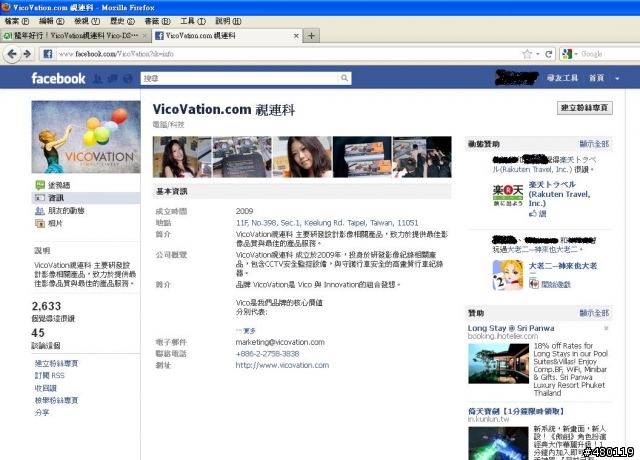The width and height of the screenshot is (640, 460).
Task: Open the 編輯 (Edit) menu
Action: [51, 21]
